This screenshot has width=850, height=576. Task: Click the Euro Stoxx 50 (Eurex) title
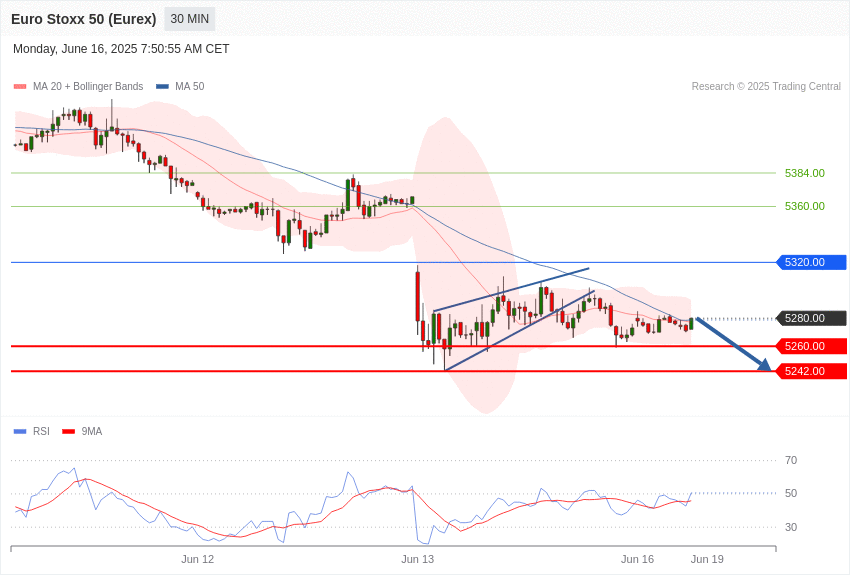coord(83,19)
